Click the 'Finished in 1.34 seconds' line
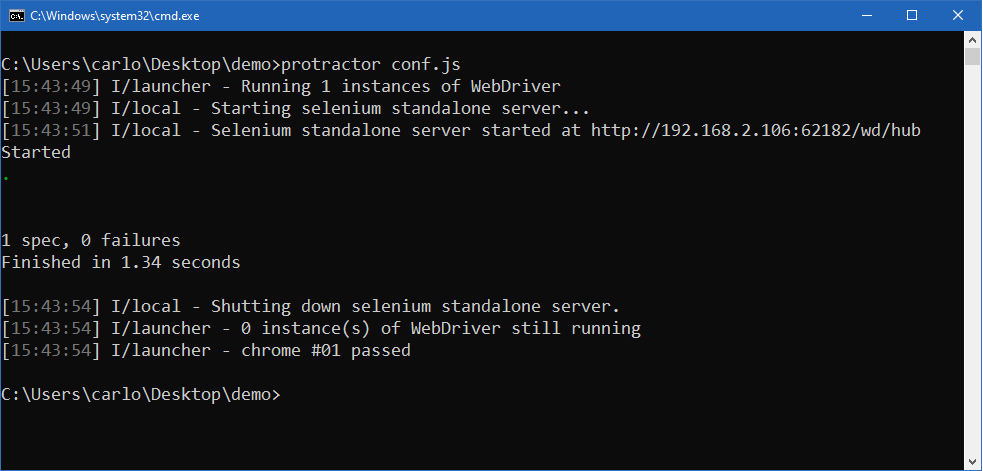Screen dimensions: 983x471 click(x=121, y=262)
